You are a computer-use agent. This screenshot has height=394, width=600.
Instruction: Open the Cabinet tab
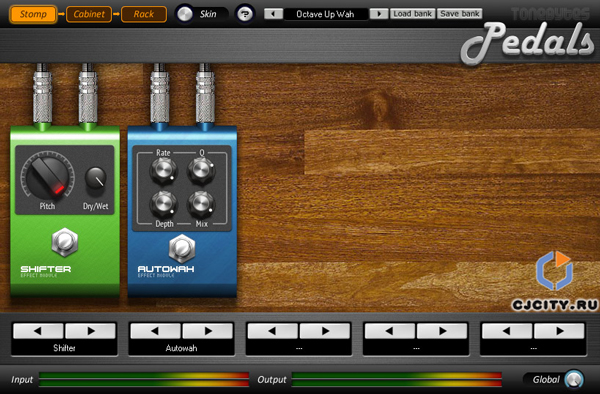tap(89, 14)
